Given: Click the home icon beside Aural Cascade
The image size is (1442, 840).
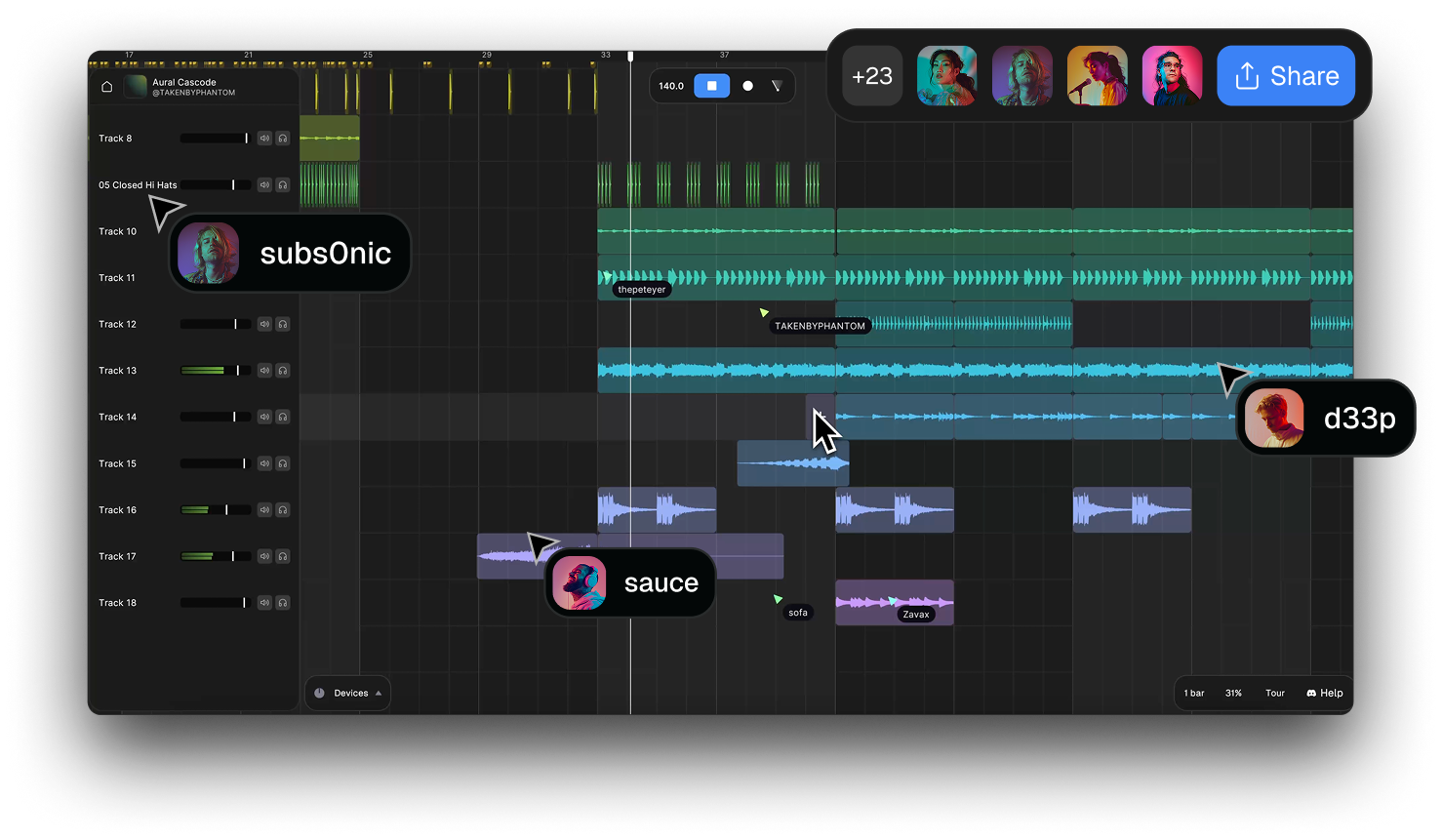Looking at the screenshot, I should coord(107,87).
